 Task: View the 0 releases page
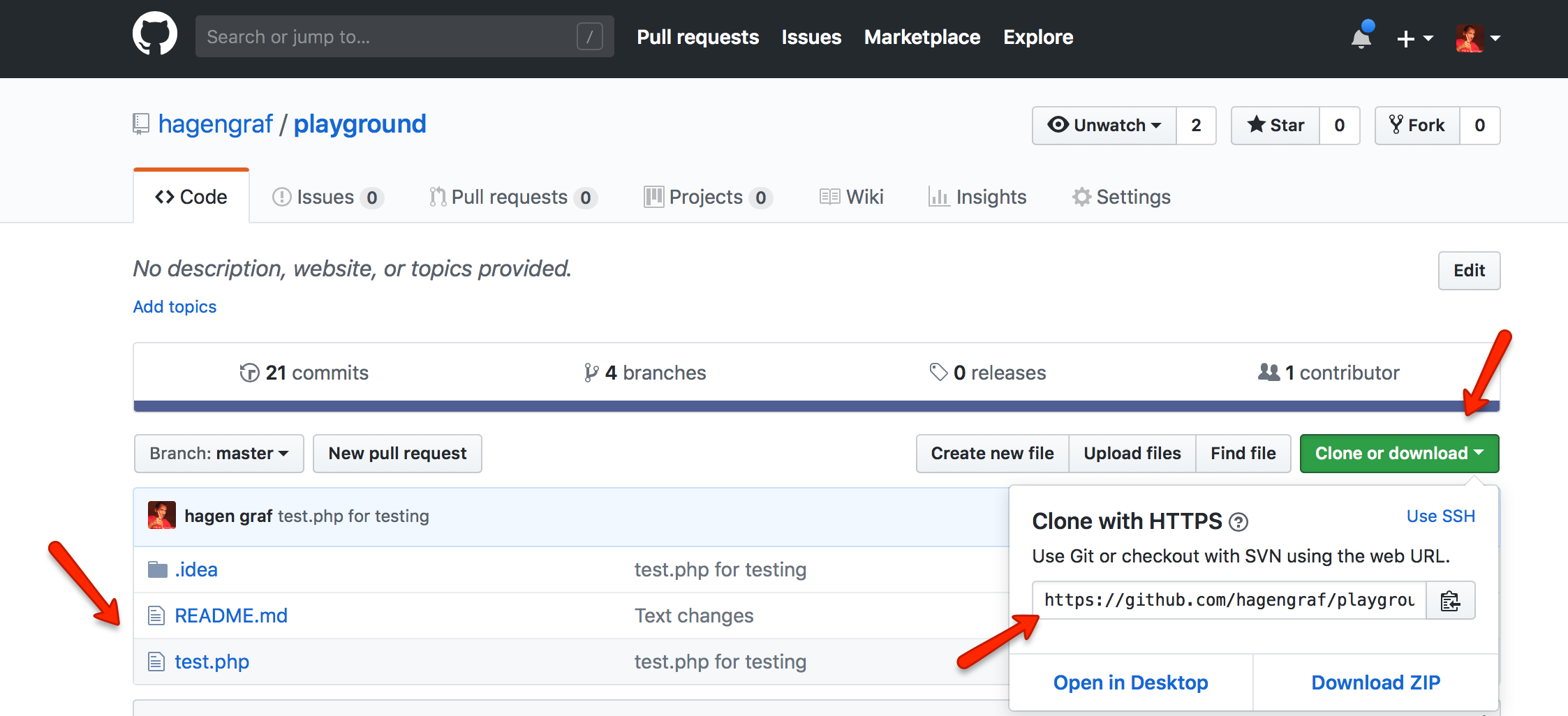[x=988, y=373]
